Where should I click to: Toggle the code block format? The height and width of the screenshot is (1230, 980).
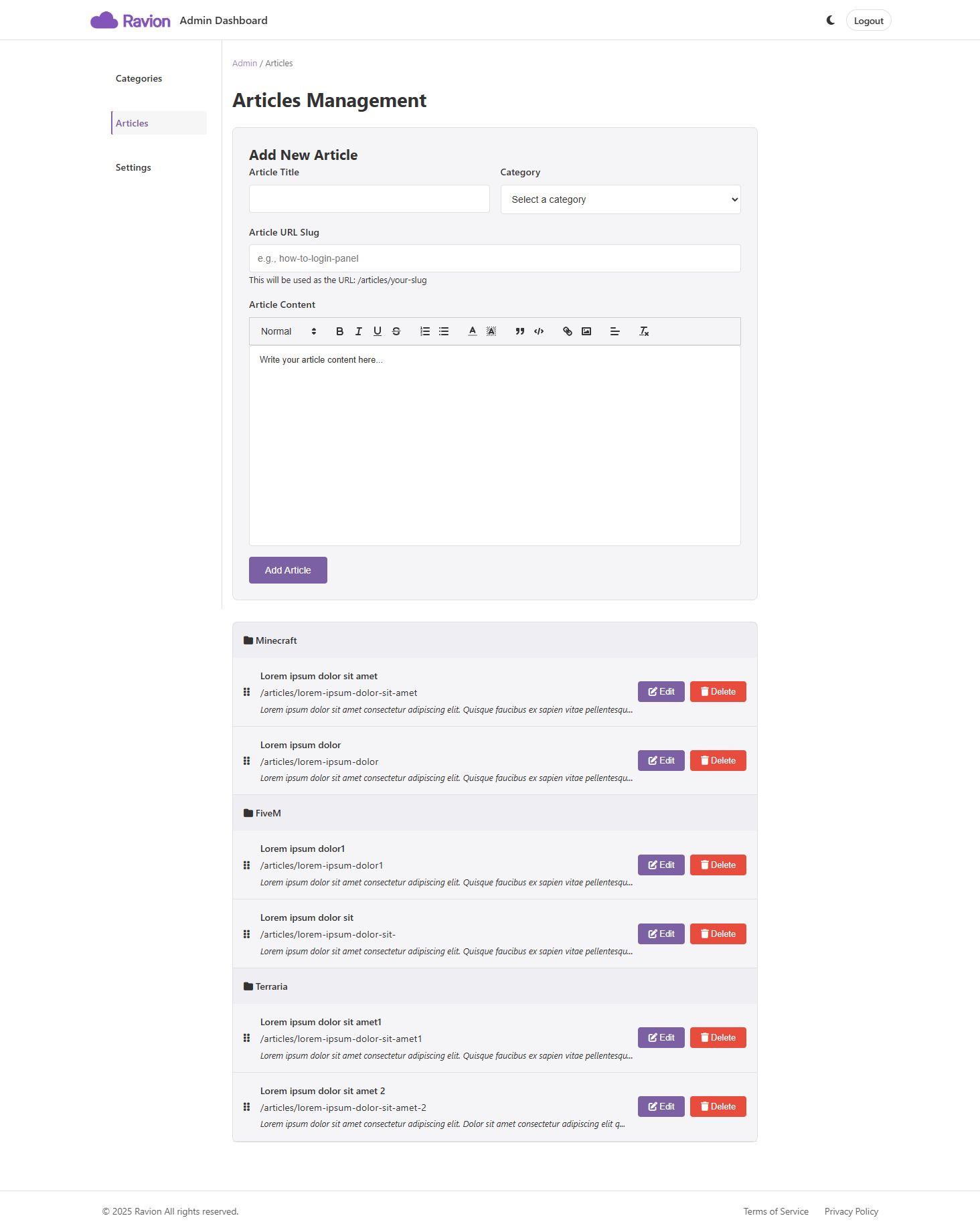coord(539,331)
